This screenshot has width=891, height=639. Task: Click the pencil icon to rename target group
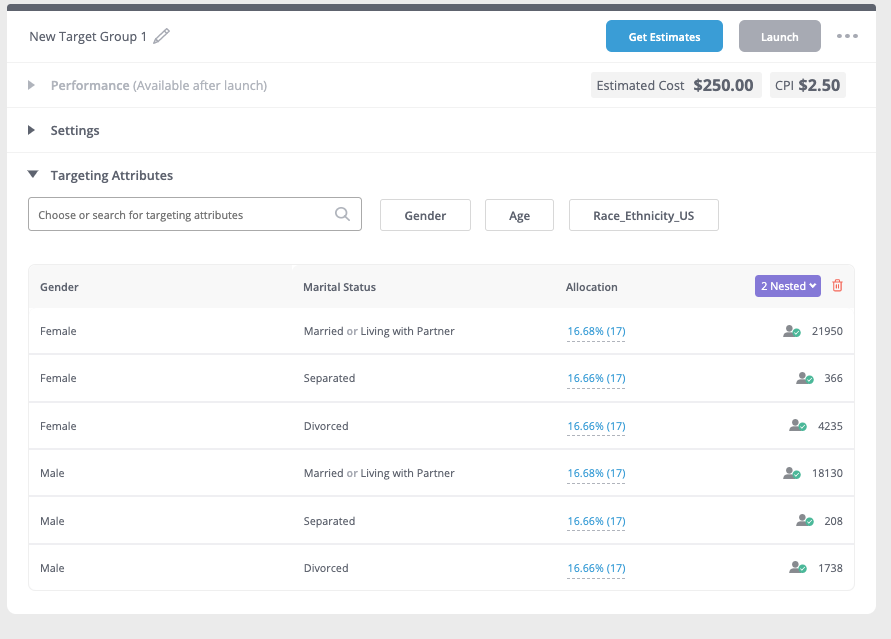click(x=161, y=36)
